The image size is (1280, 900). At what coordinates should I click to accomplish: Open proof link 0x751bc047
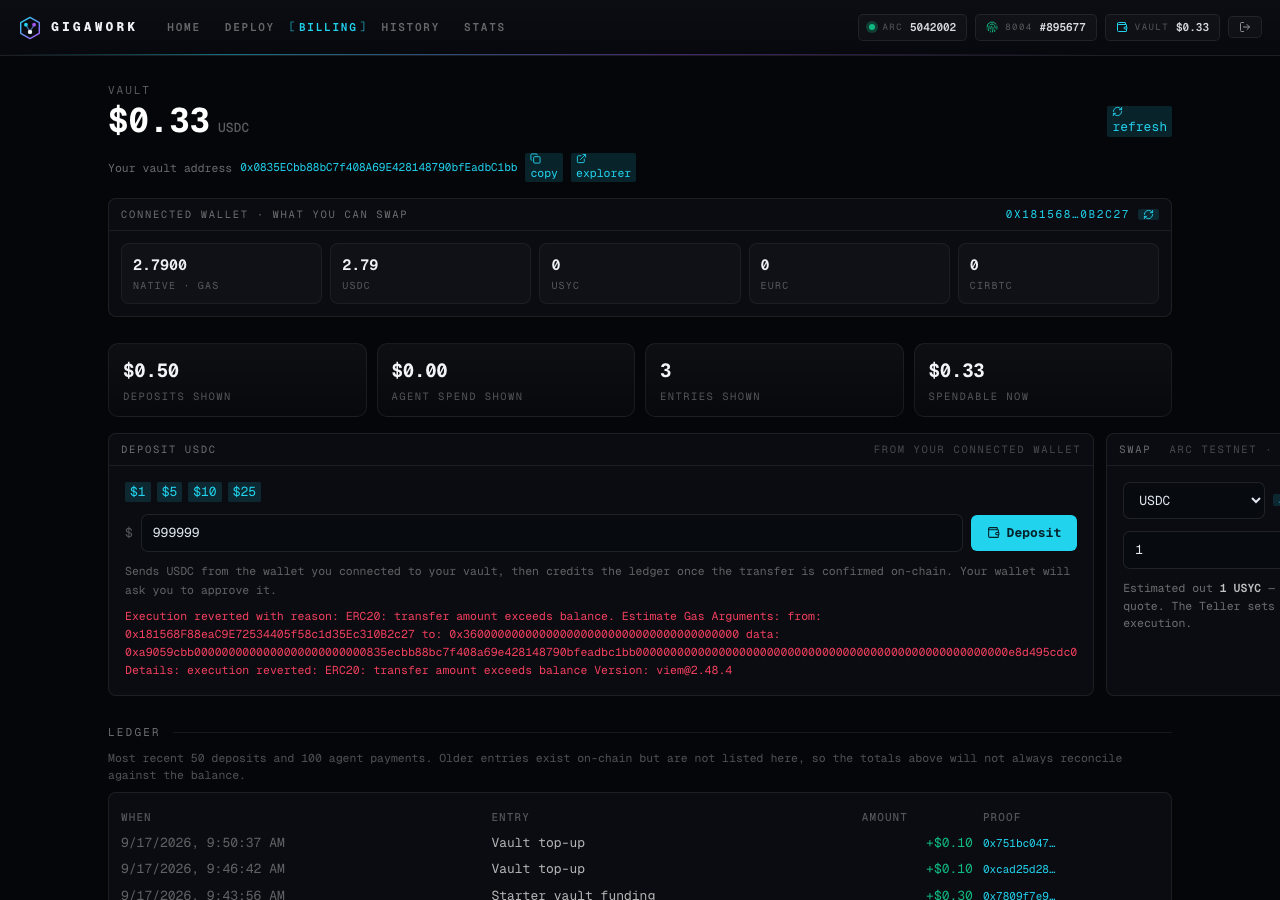click(x=1019, y=843)
